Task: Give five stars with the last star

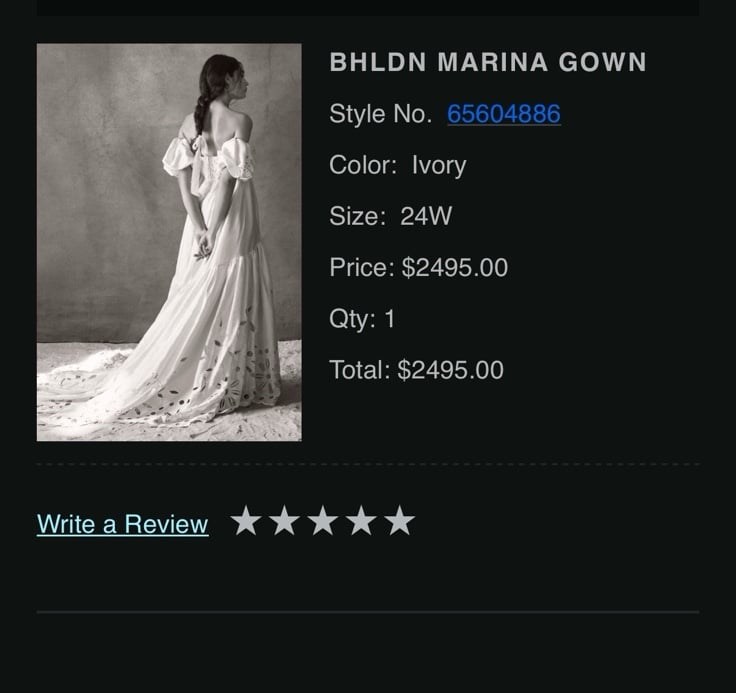Action: [x=399, y=520]
